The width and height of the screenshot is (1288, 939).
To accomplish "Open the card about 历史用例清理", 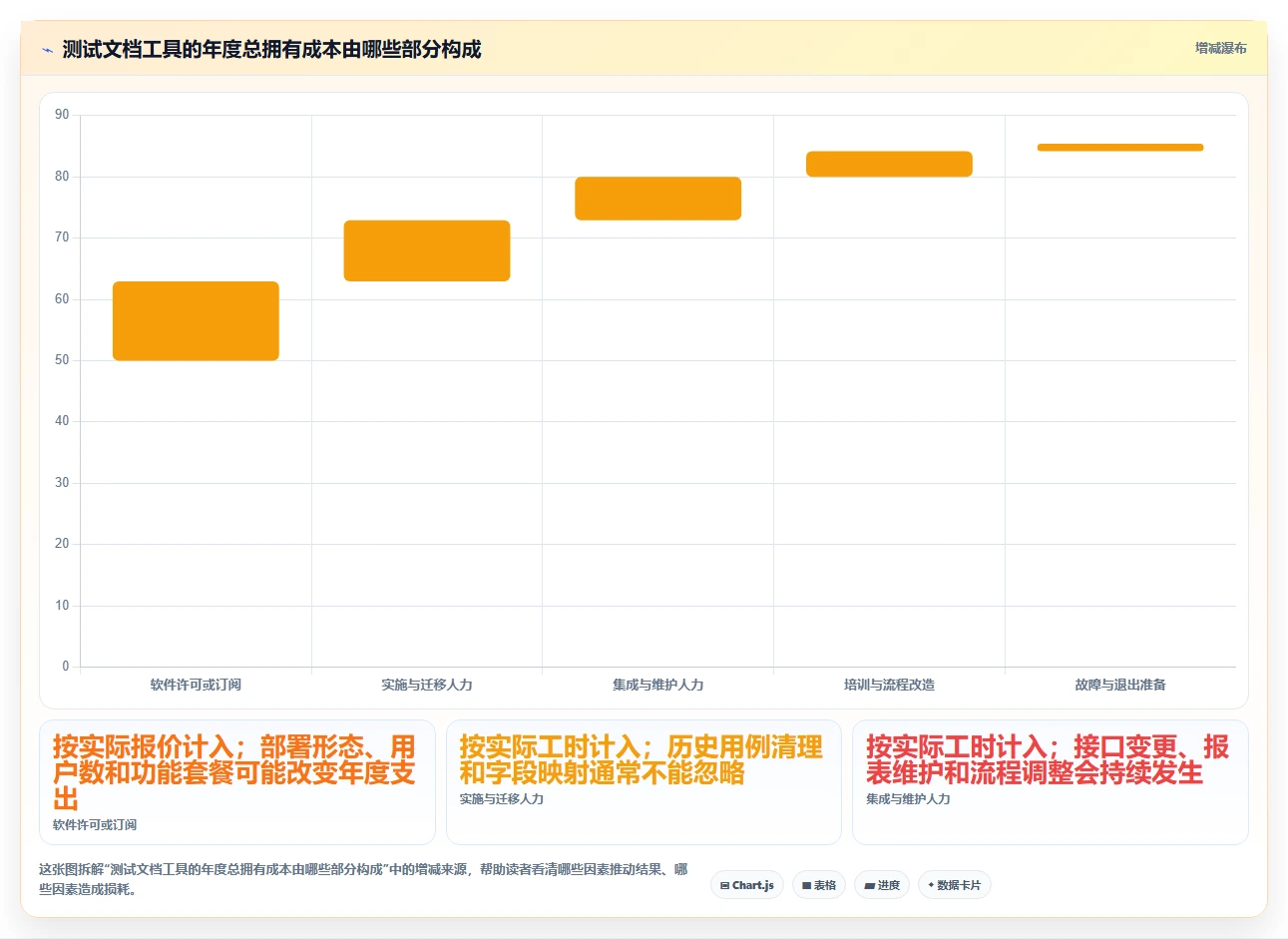I will pyautogui.click(x=644, y=782).
